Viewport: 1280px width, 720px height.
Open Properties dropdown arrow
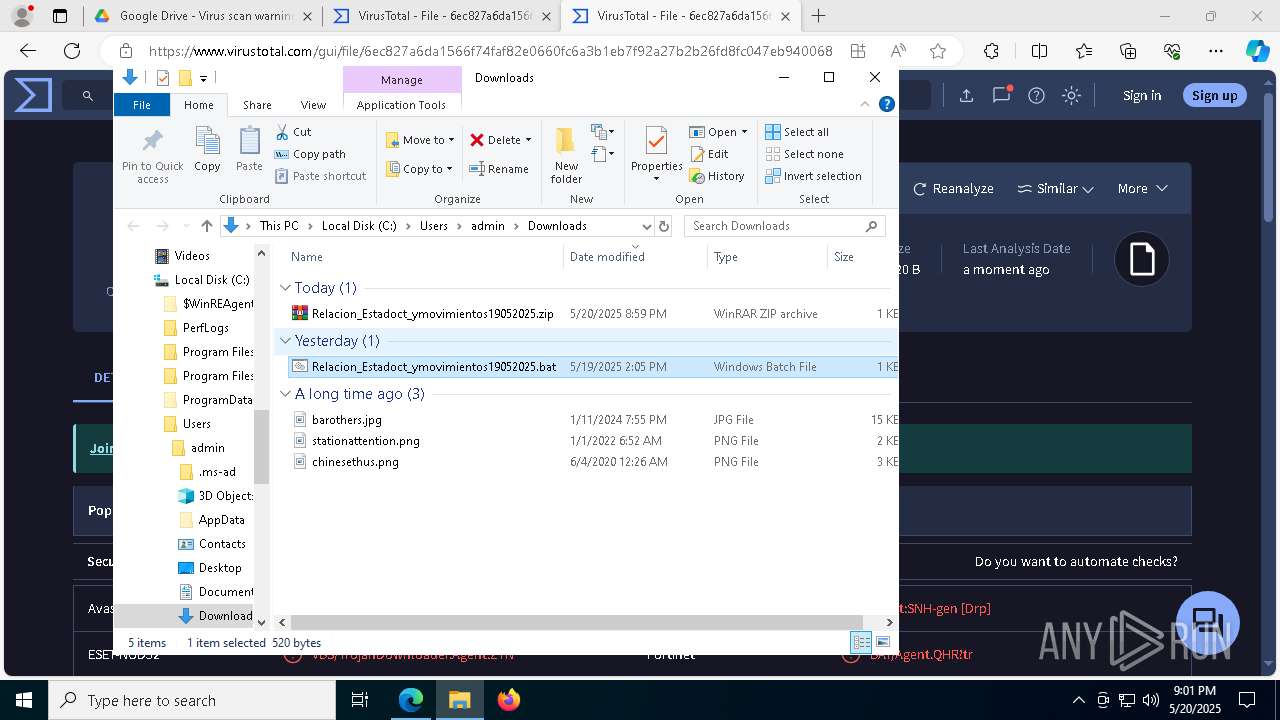(x=656, y=179)
